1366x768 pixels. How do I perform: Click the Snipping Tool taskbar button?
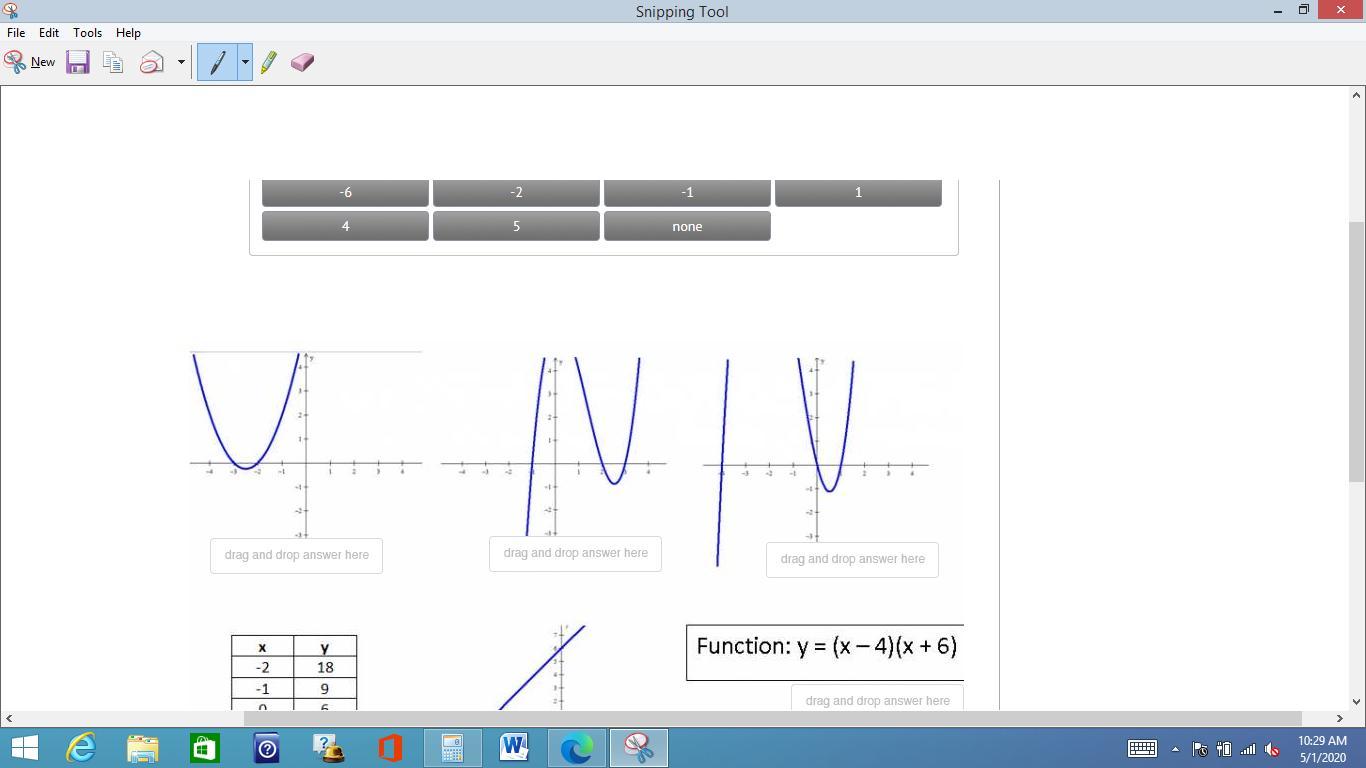point(639,748)
